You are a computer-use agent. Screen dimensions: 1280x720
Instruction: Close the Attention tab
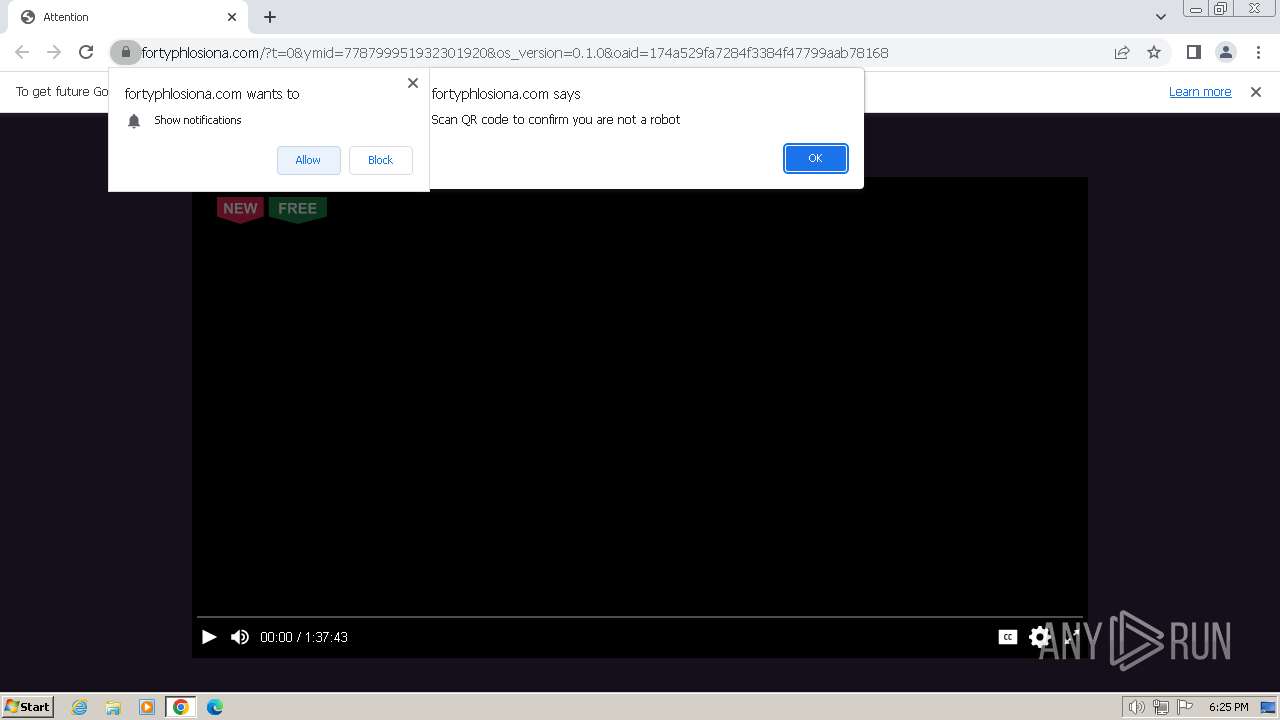[x=232, y=17]
